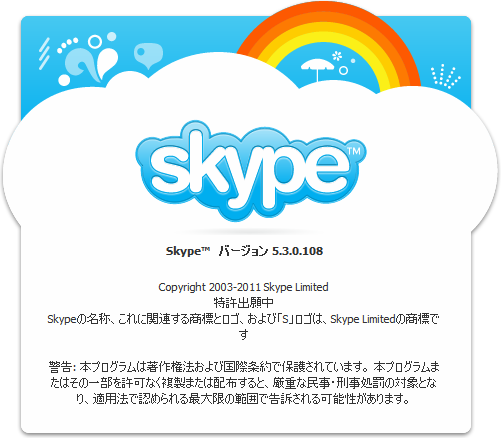Screen dimensions: 501x438
Task: Click the small ring beside umbrella
Action: [343, 70]
